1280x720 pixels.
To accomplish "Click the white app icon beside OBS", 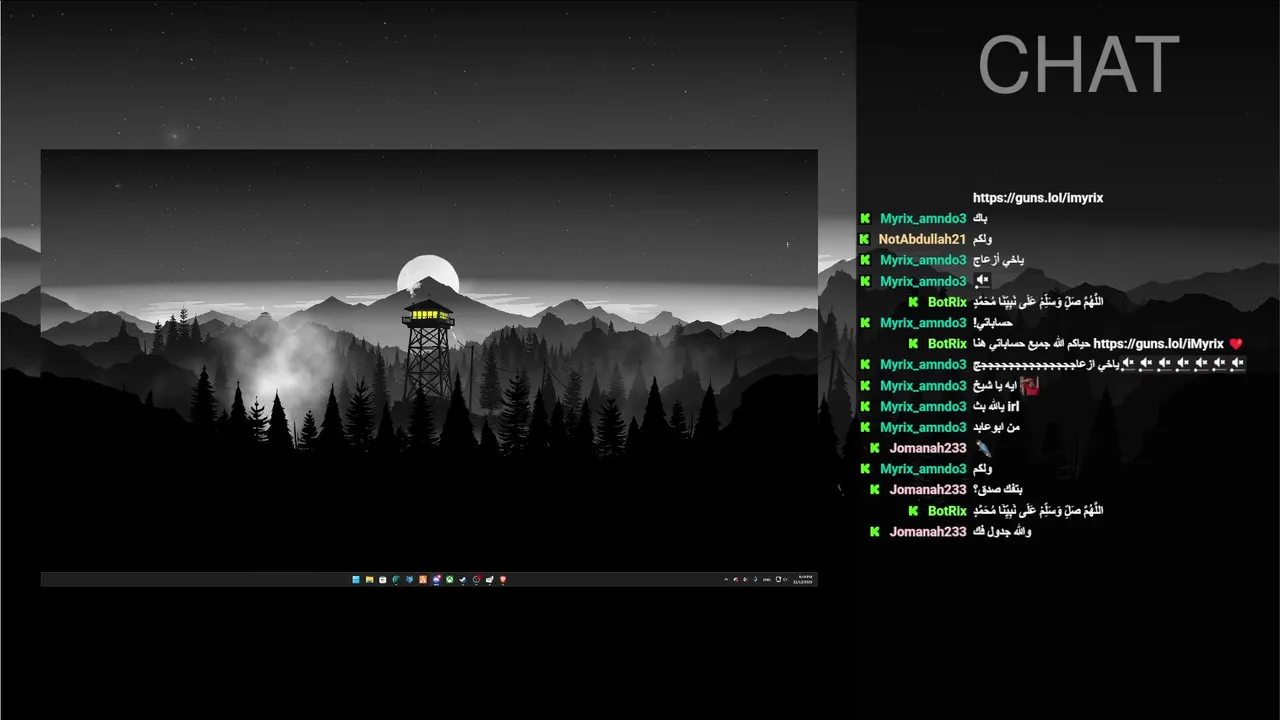I will coord(489,579).
